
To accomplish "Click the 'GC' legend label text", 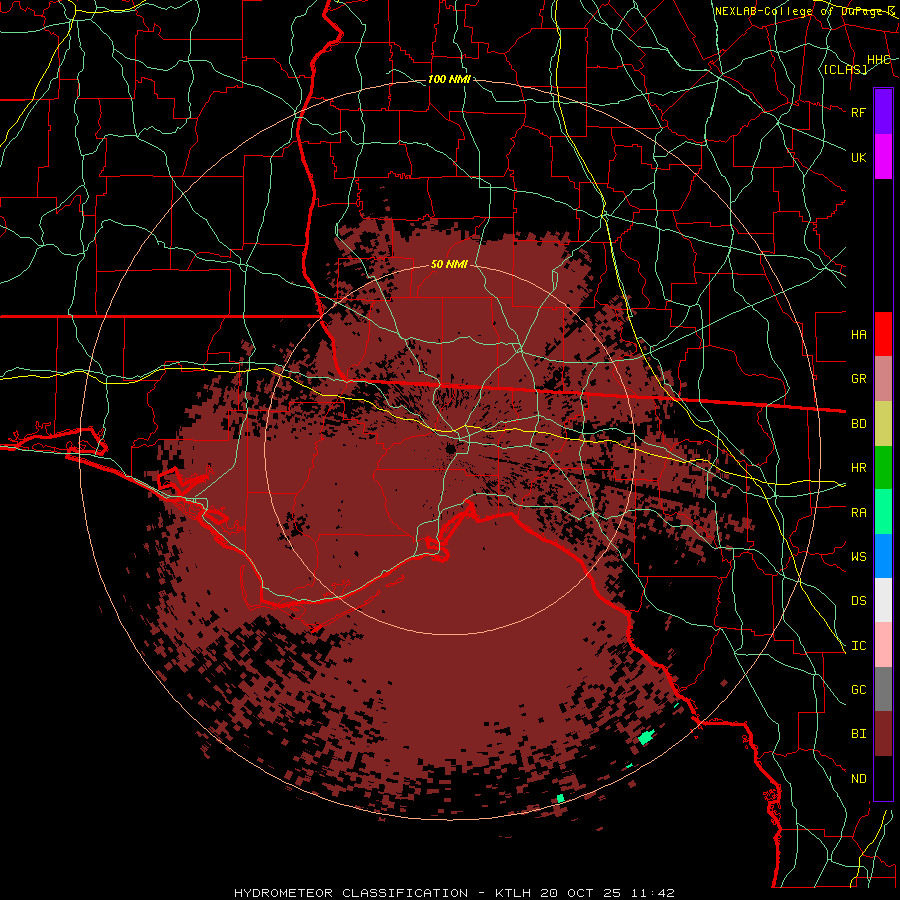I will (x=859, y=690).
